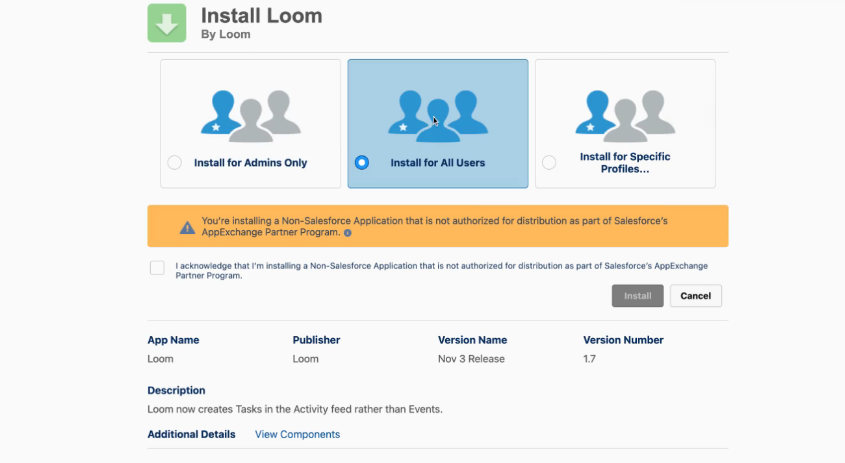
Task: Click the Description label
Action: [176, 390]
